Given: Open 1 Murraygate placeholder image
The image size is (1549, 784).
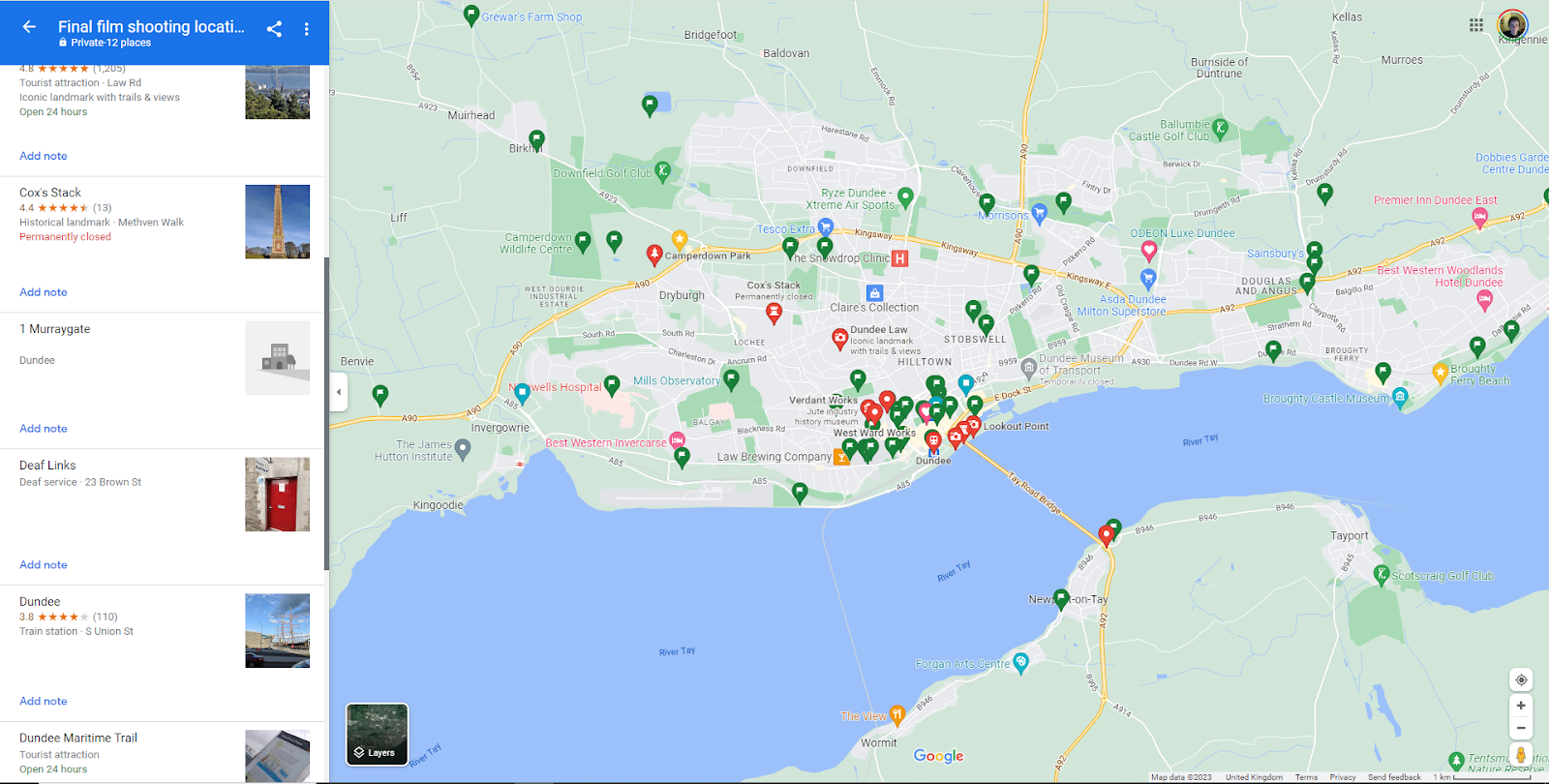Looking at the screenshot, I should pyautogui.click(x=278, y=358).
